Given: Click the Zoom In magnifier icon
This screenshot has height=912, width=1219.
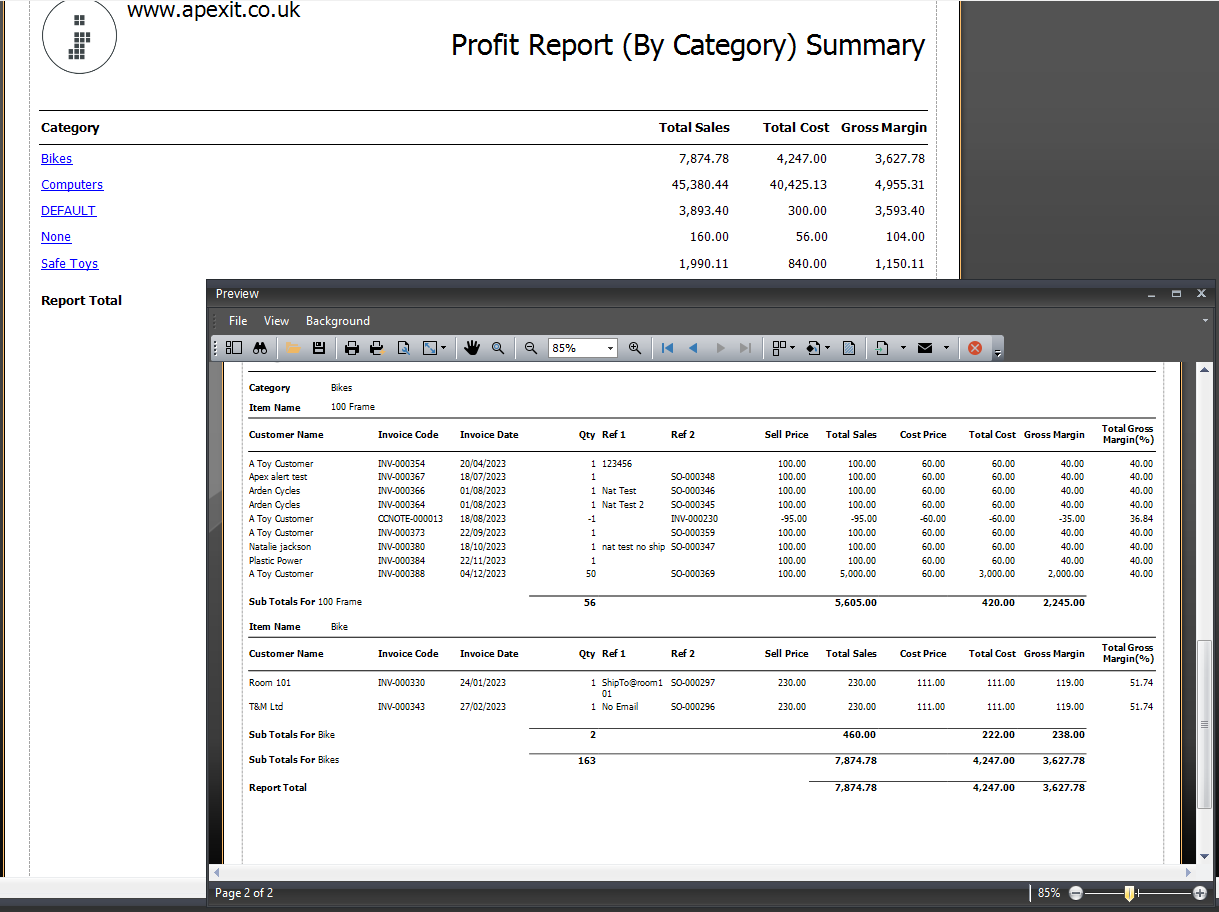Looking at the screenshot, I should (635, 348).
